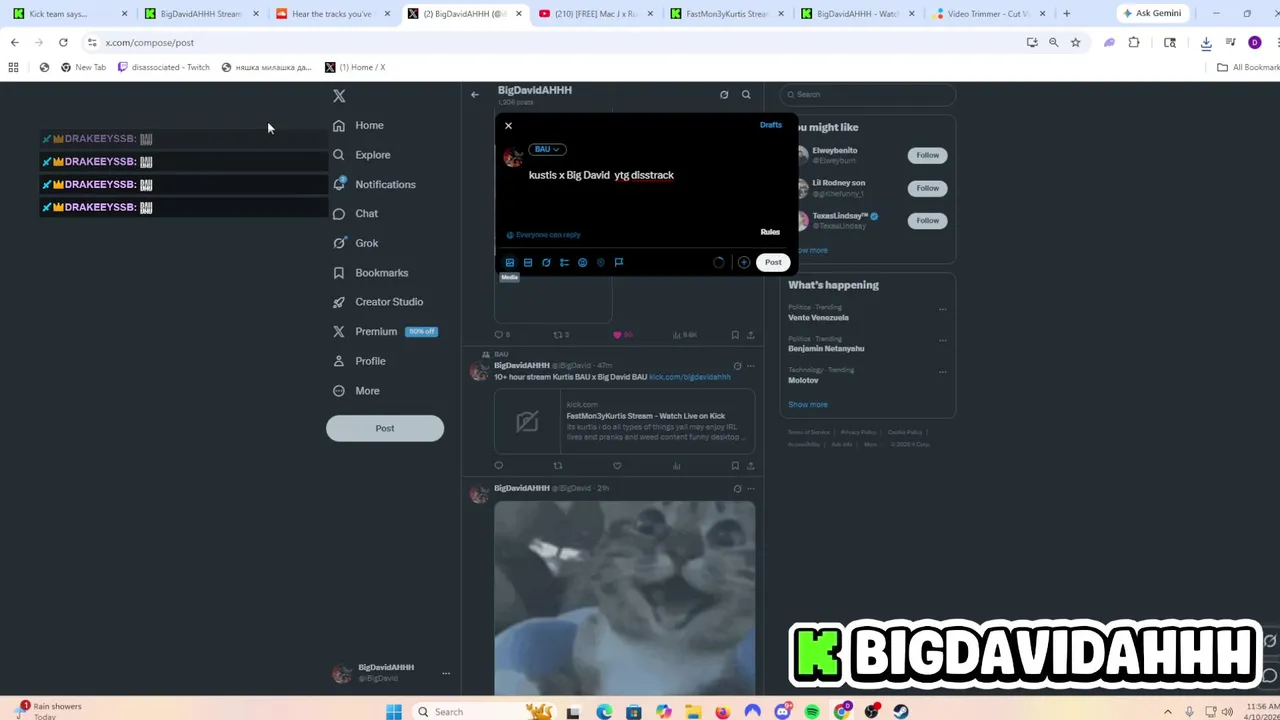Screen dimensions: 1280x720
Task: Click the X search field
Action: (868, 95)
